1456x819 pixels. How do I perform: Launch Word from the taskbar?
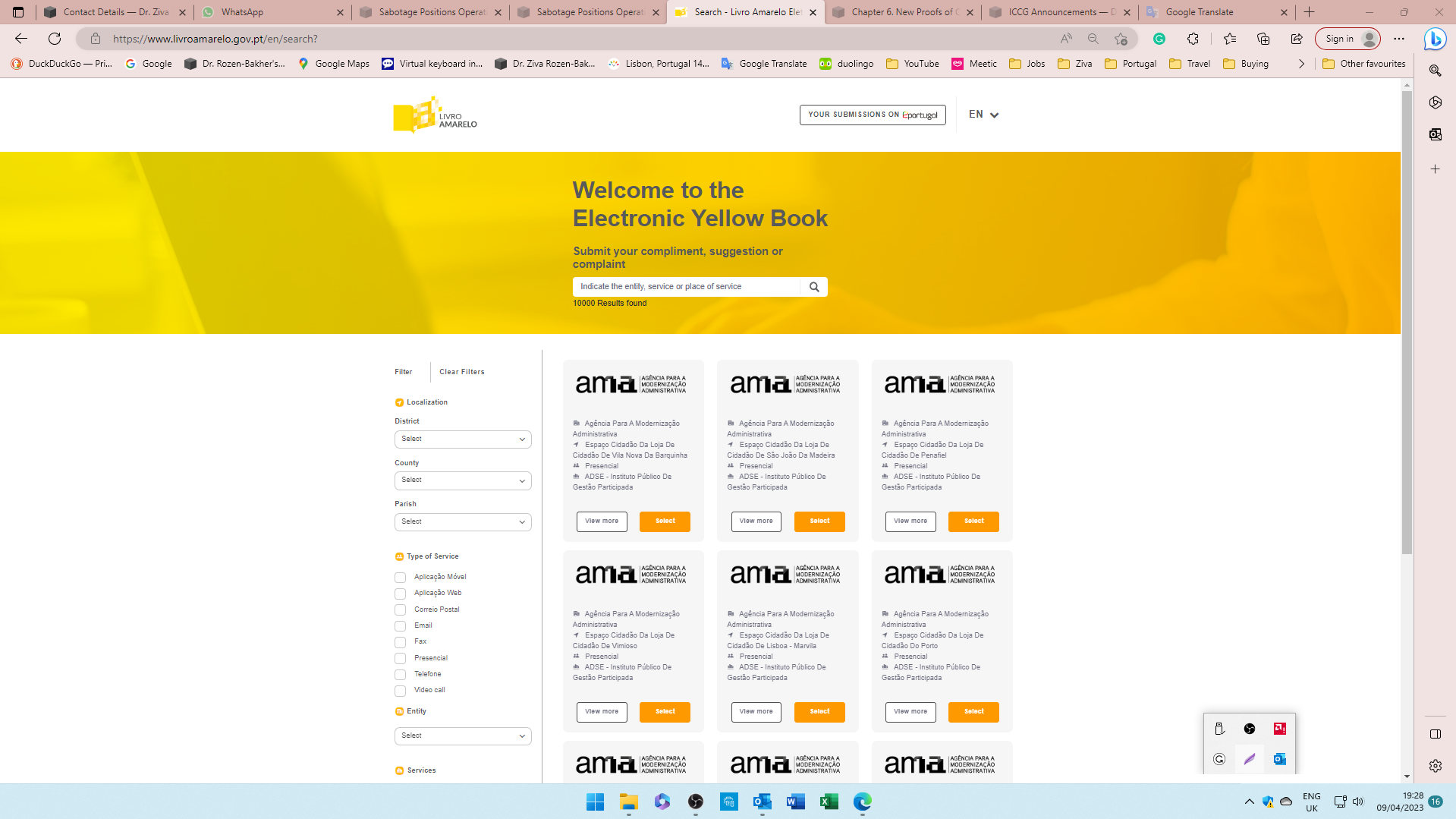796,802
